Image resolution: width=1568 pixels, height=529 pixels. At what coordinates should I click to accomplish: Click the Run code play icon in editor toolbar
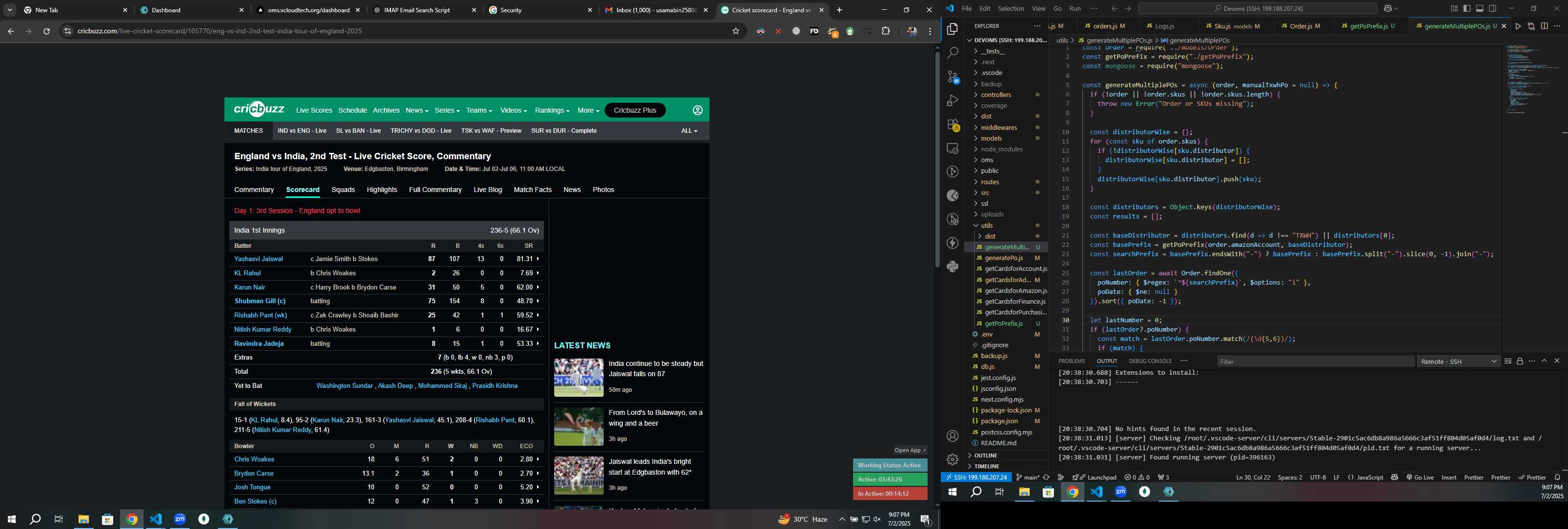point(1518,26)
